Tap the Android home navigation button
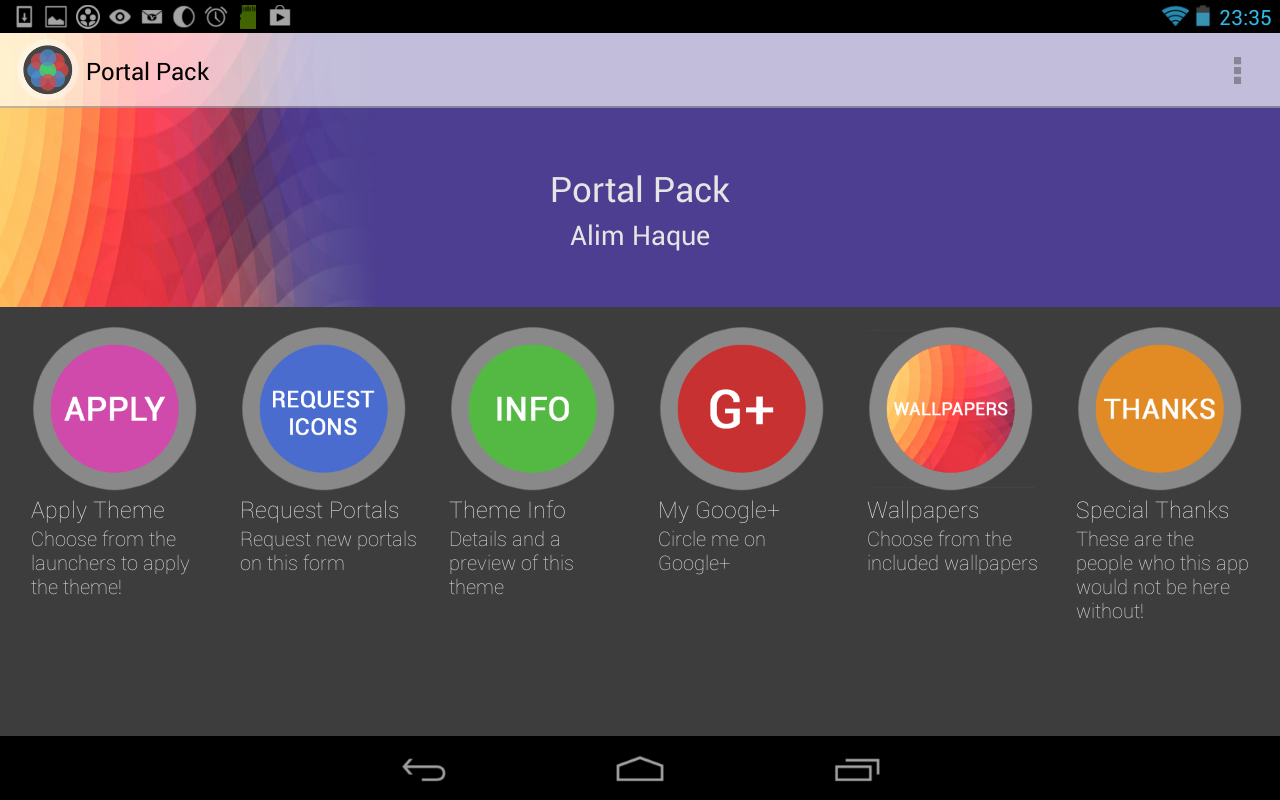 click(x=640, y=769)
